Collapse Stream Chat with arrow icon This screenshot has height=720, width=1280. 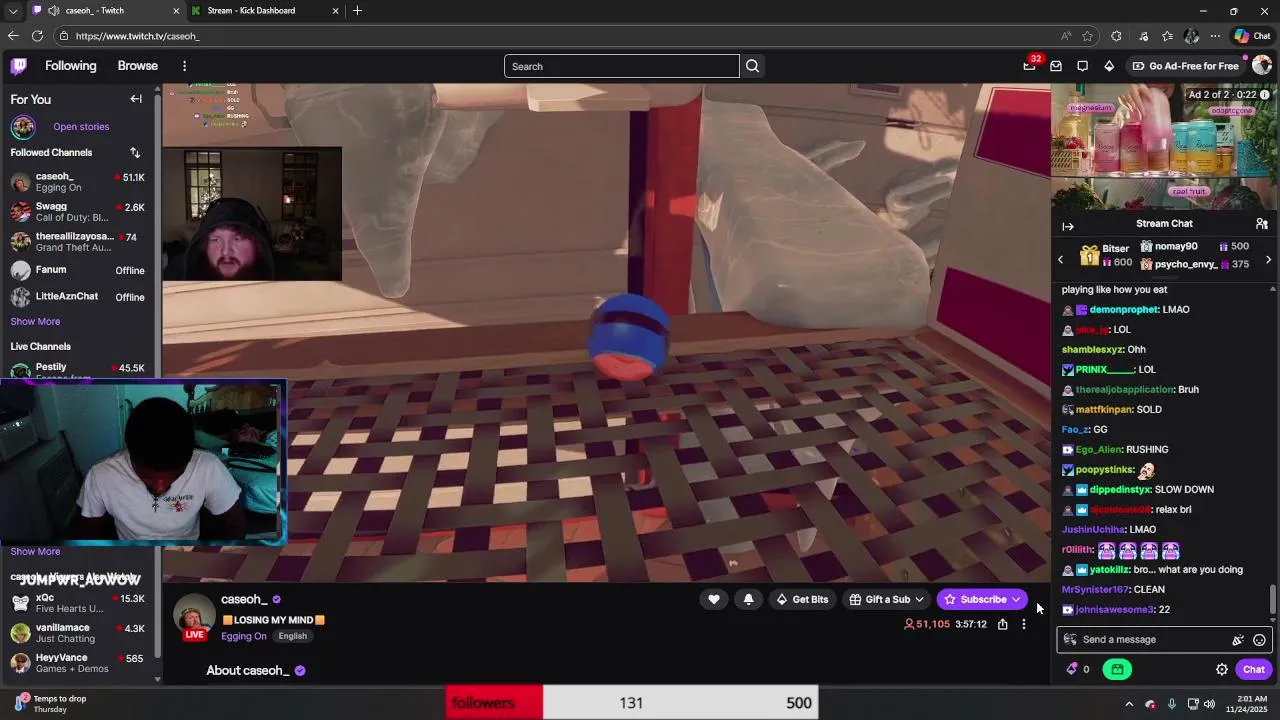1068,226
